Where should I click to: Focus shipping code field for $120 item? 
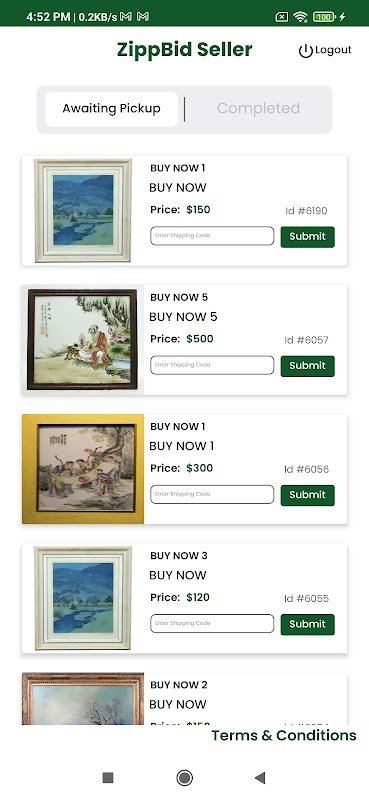pos(212,623)
